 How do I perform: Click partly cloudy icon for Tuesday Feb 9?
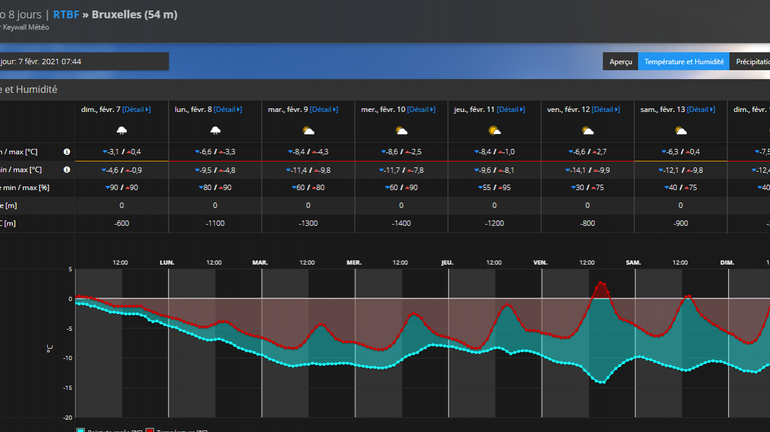click(x=307, y=131)
